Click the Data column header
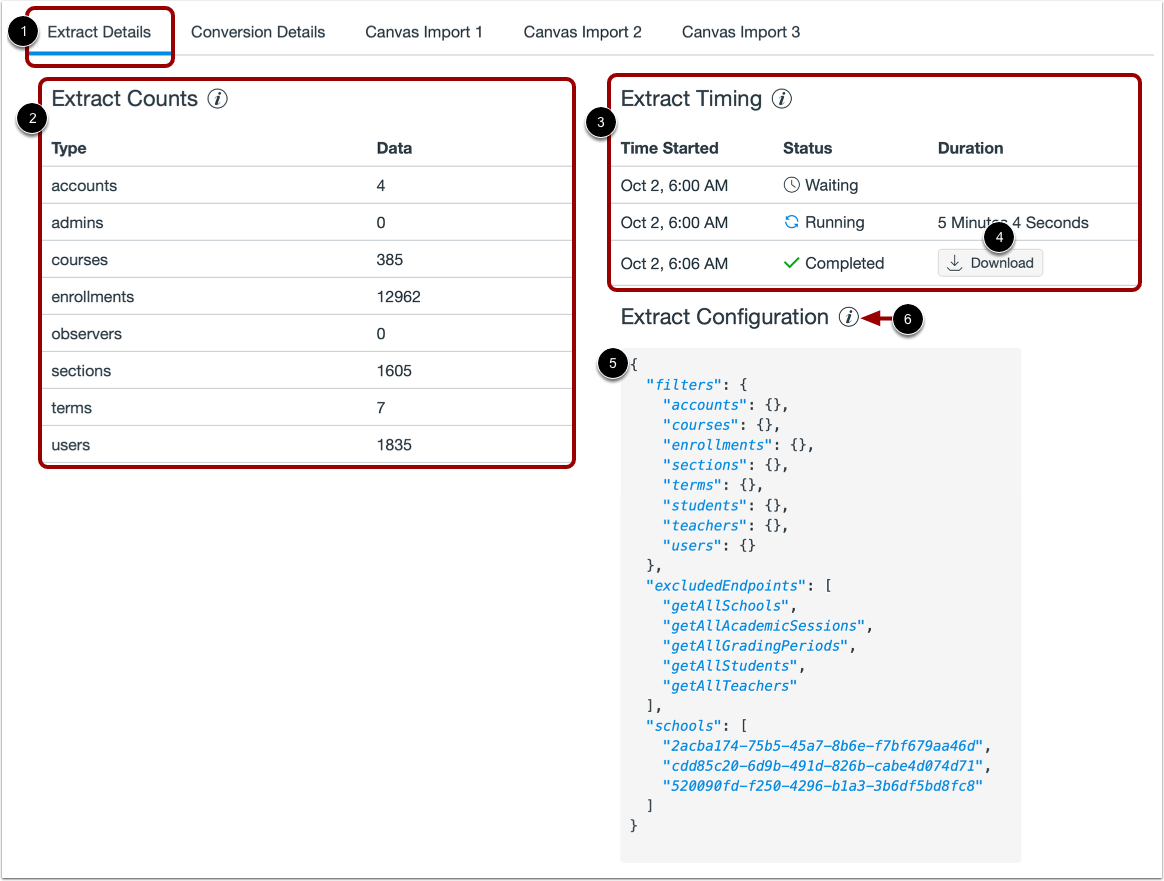The height and width of the screenshot is (881, 1164). (394, 148)
